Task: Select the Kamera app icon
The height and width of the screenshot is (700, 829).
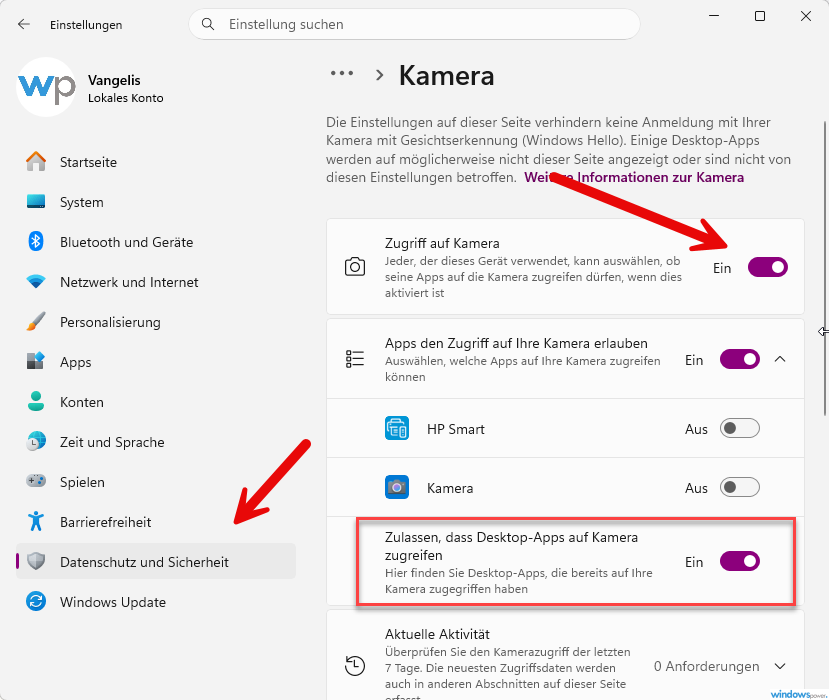Action: (x=396, y=487)
